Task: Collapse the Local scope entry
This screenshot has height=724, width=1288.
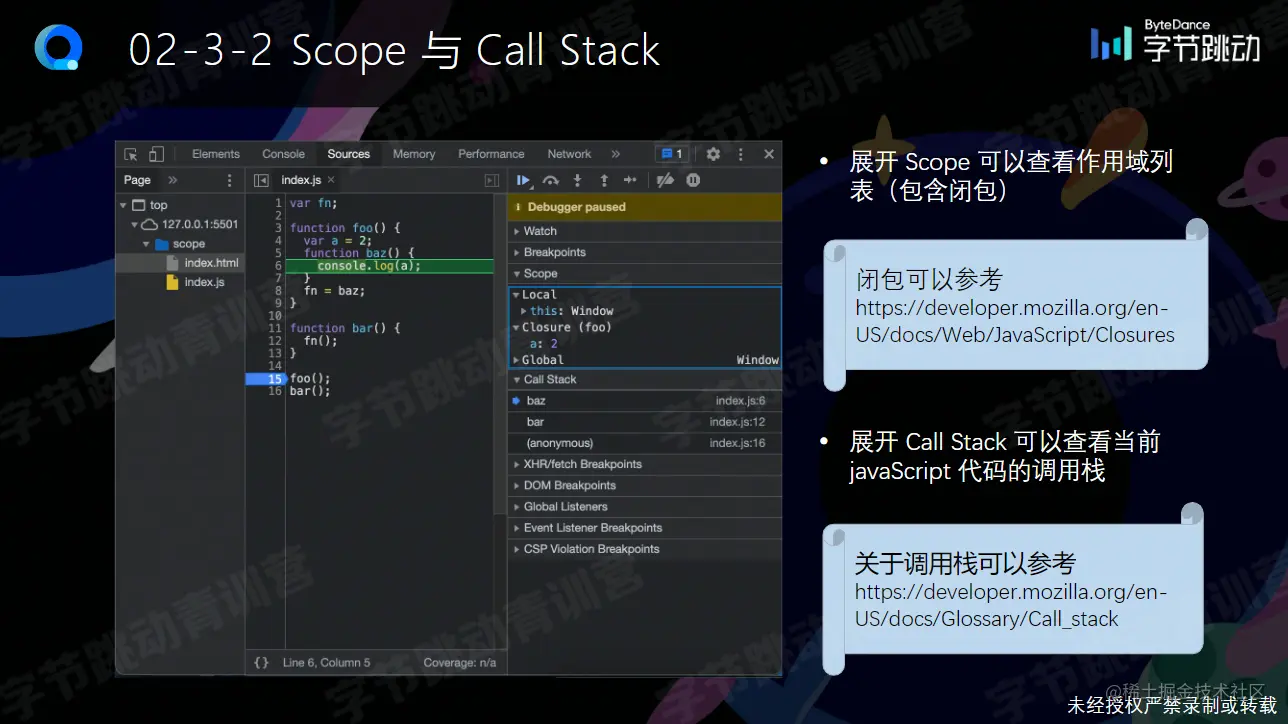Action: (x=516, y=295)
